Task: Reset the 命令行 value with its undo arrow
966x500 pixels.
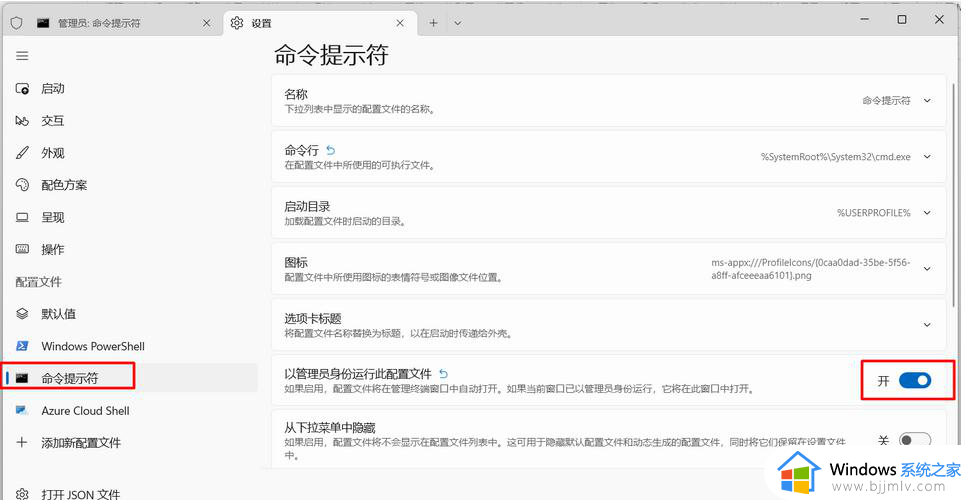Action: pyautogui.click(x=331, y=150)
